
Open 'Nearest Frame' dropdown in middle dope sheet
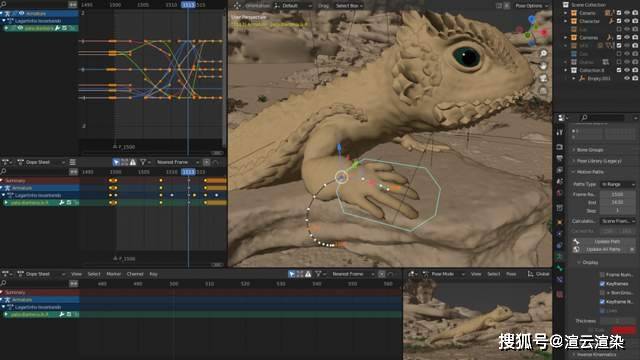178,162
